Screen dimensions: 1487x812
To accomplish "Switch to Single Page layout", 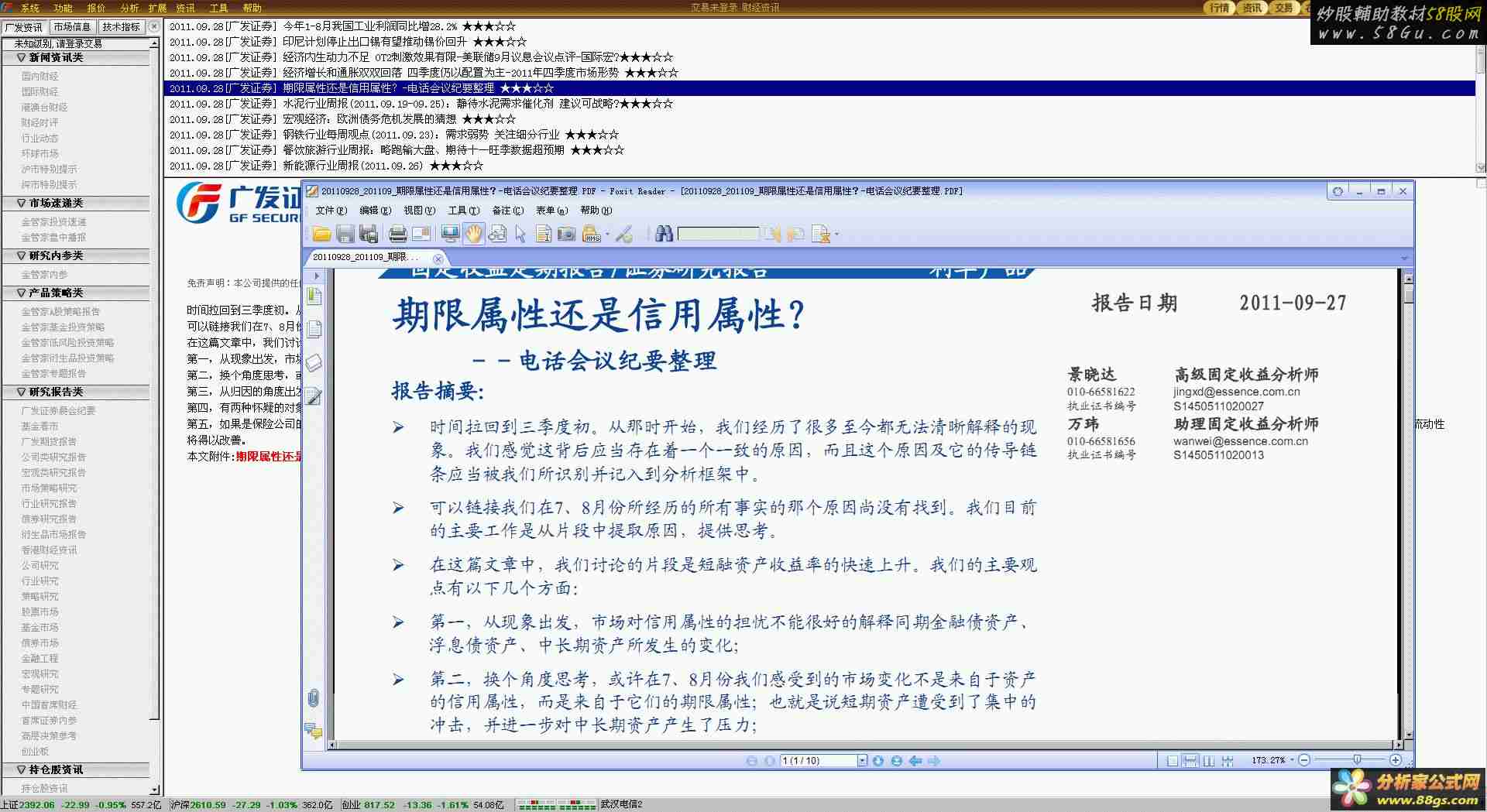I will [1173, 761].
